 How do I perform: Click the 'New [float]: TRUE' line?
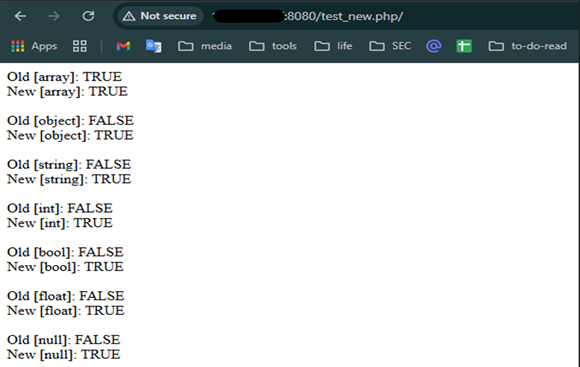pyautogui.click(x=66, y=311)
